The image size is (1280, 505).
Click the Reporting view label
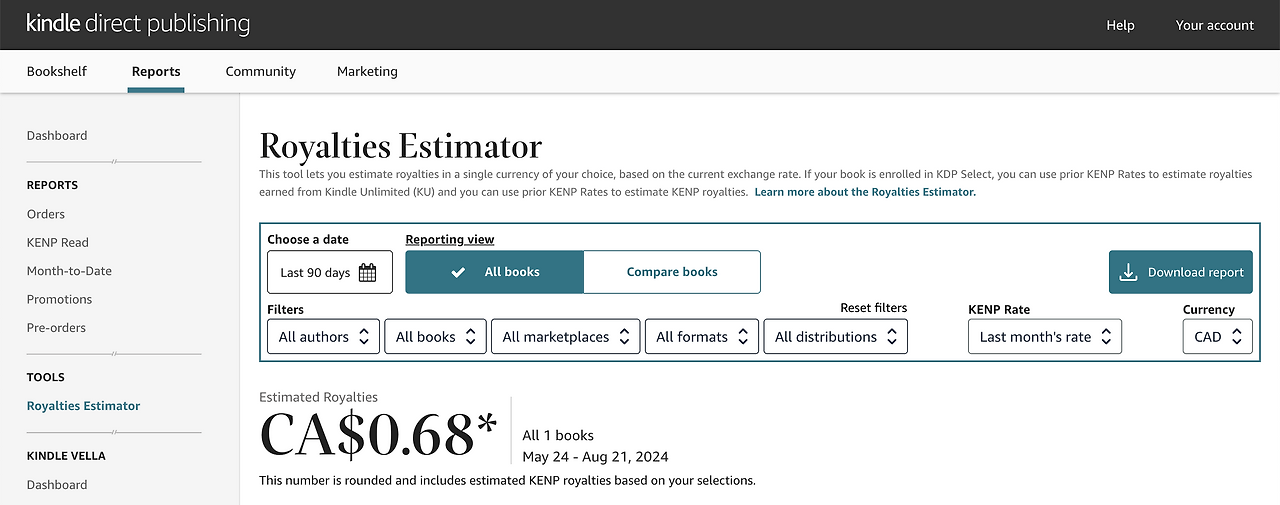click(450, 240)
